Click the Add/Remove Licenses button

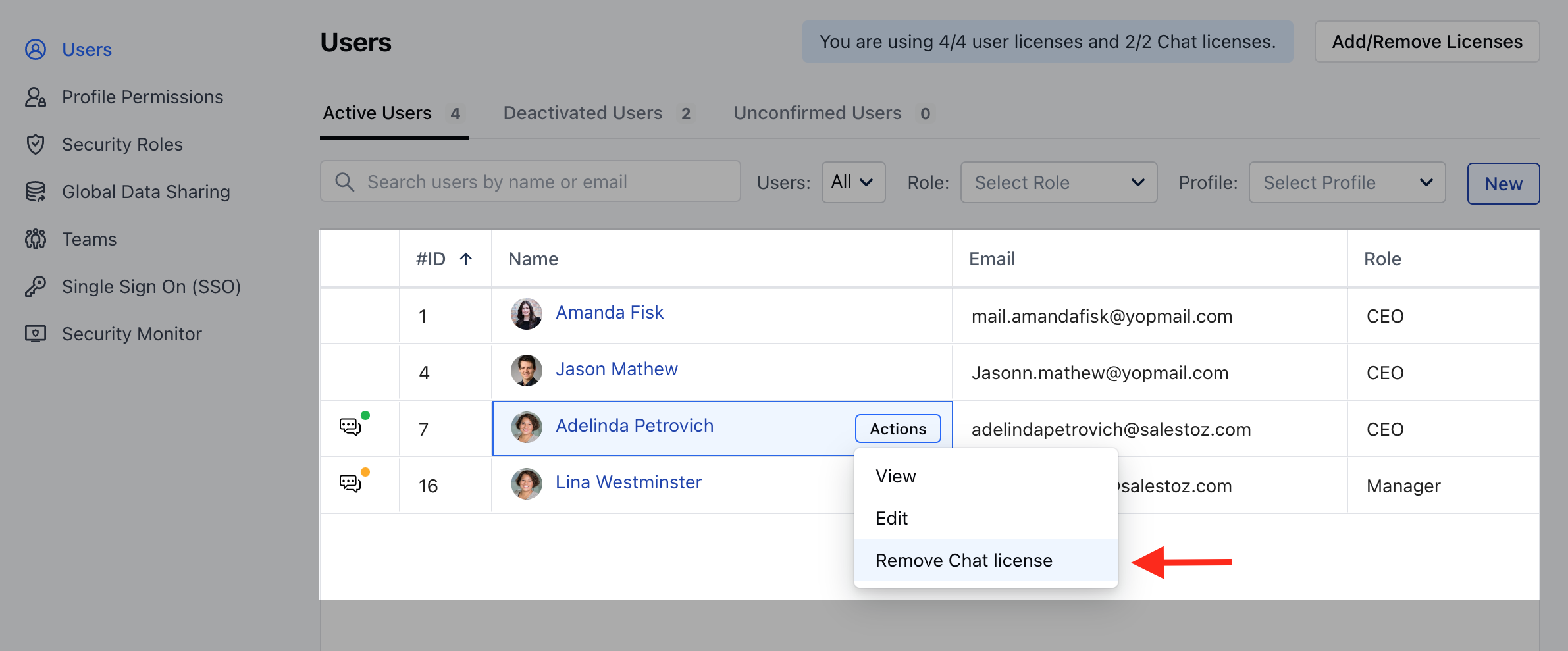pyautogui.click(x=1426, y=41)
